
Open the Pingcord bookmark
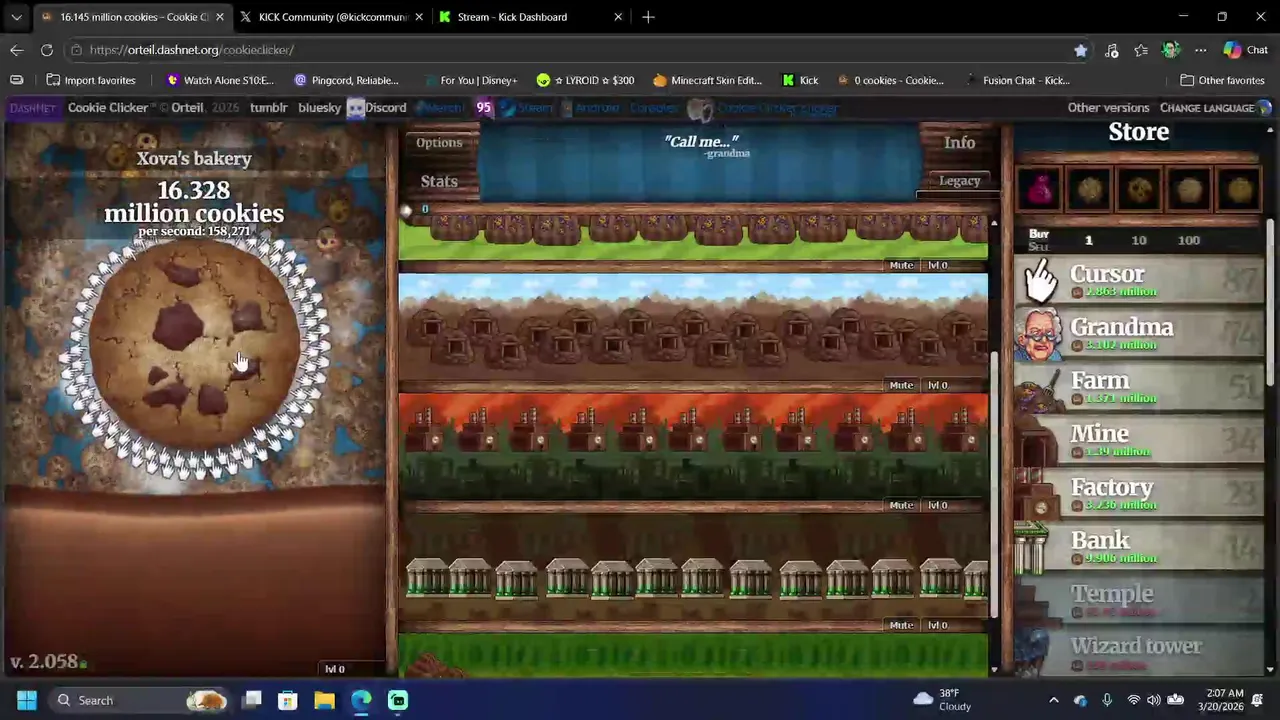tap(346, 80)
